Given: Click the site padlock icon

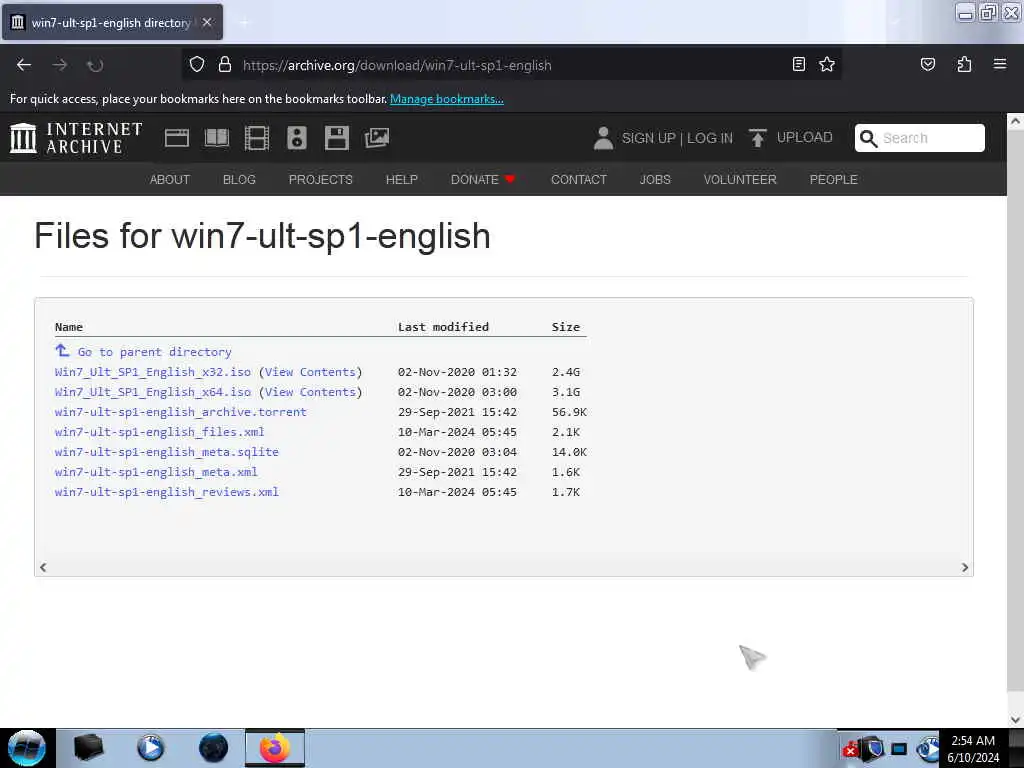Looking at the screenshot, I should 225,65.
